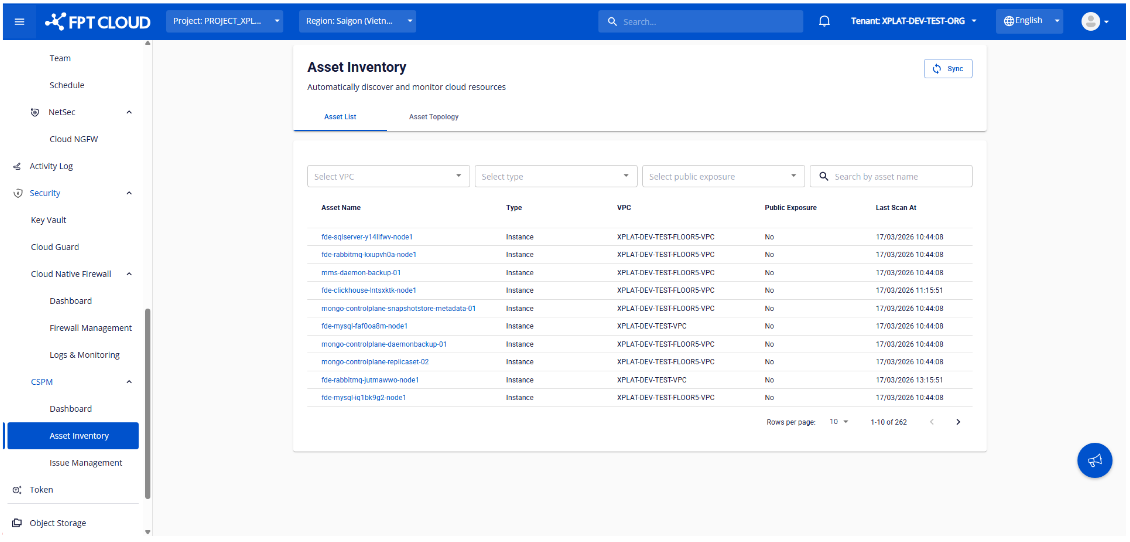Open Issue Management in the sidebar
This screenshot has width=1130, height=542.
[x=86, y=463]
